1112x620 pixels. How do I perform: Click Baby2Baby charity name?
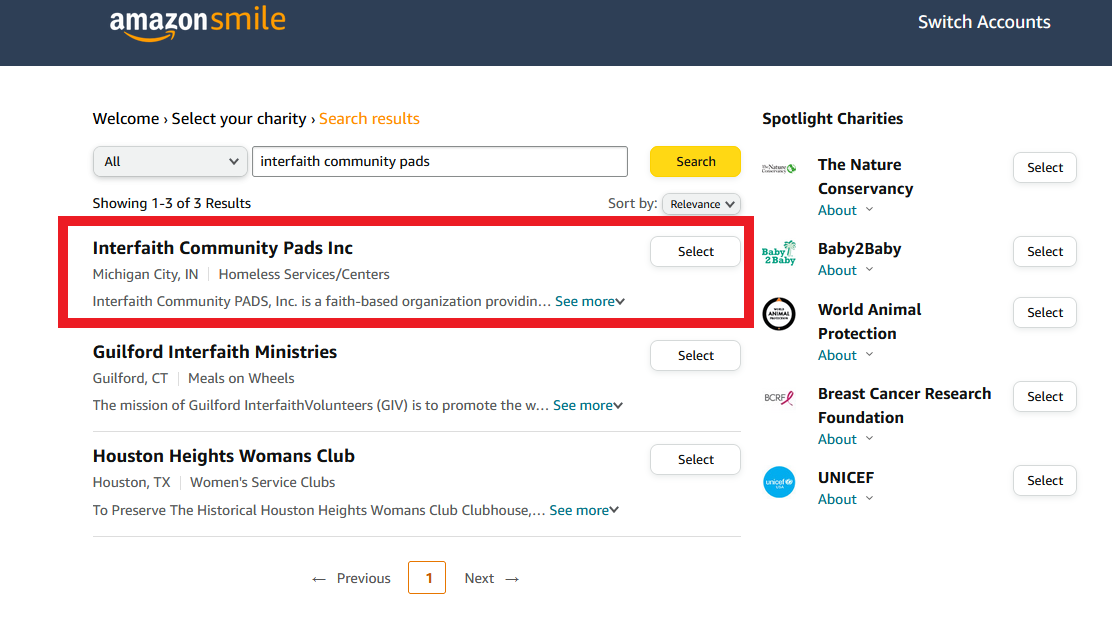860,250
